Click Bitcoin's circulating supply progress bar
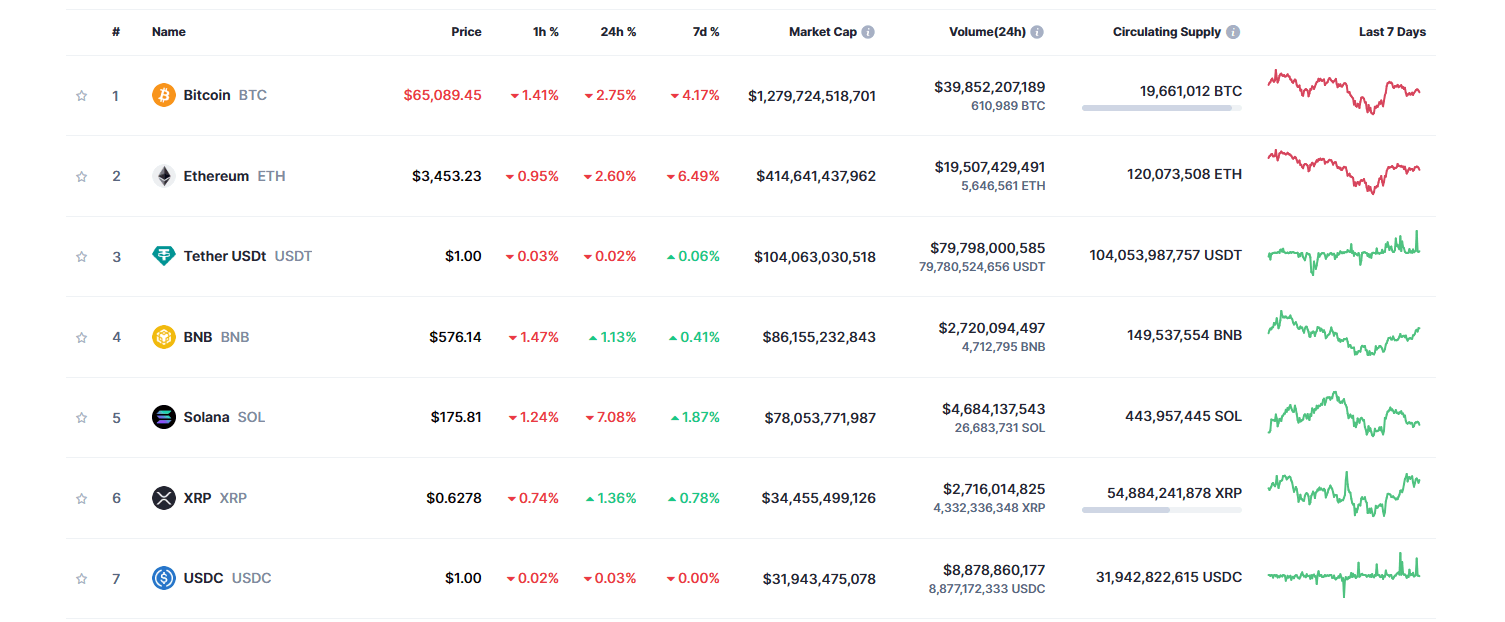 (1161, 108)
